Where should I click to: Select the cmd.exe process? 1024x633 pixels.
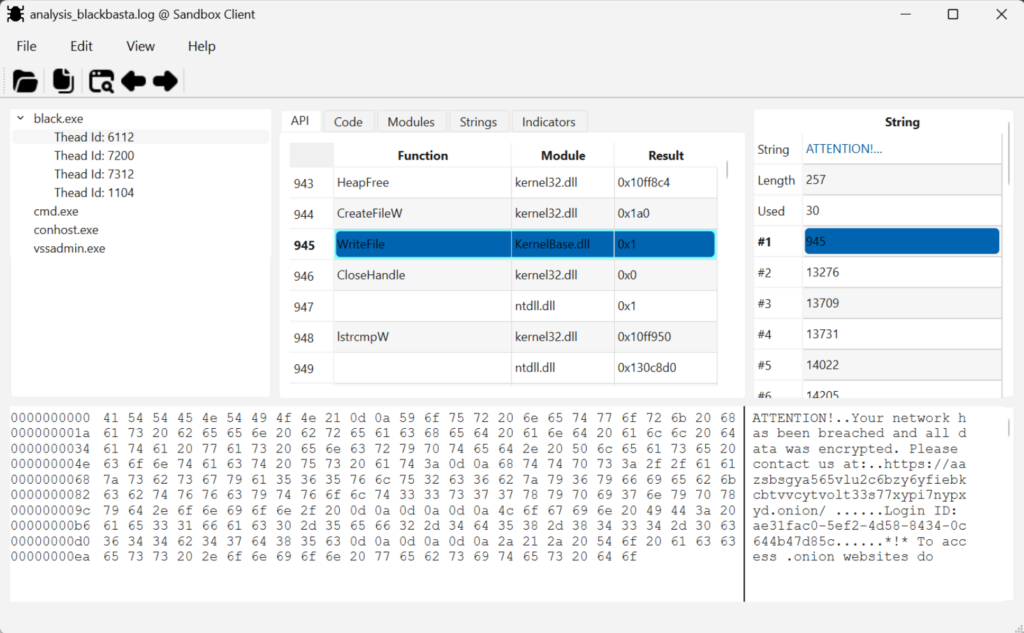click(x=56, y=211)
